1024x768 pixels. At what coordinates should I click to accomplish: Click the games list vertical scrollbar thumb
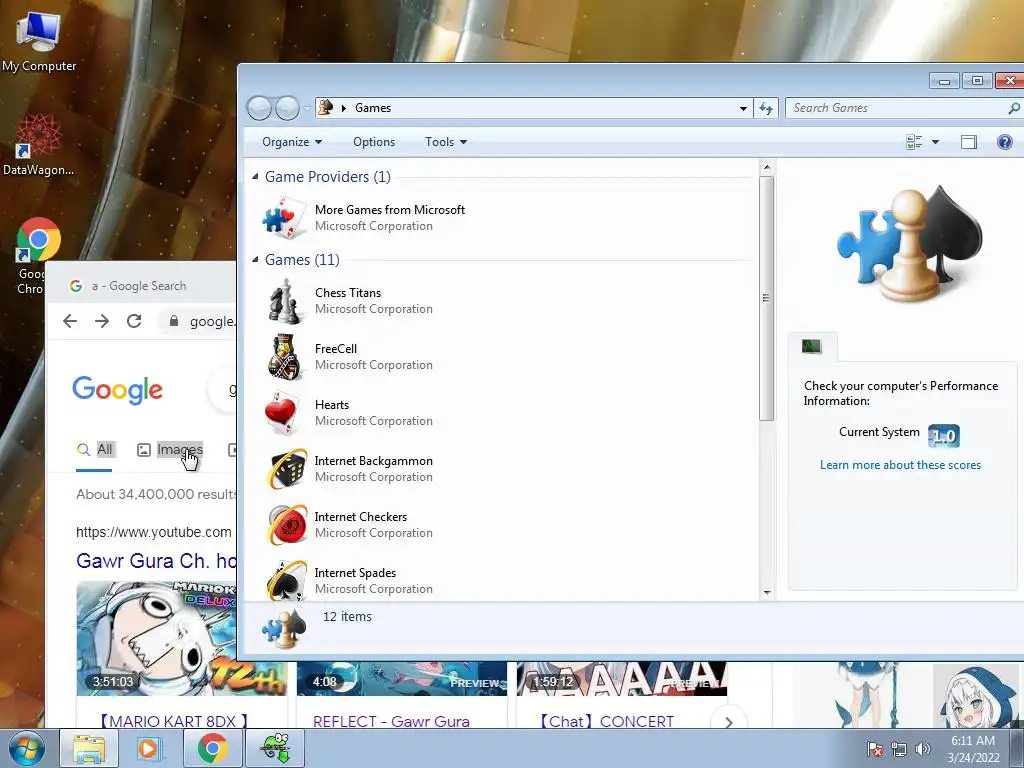point(767,298)
